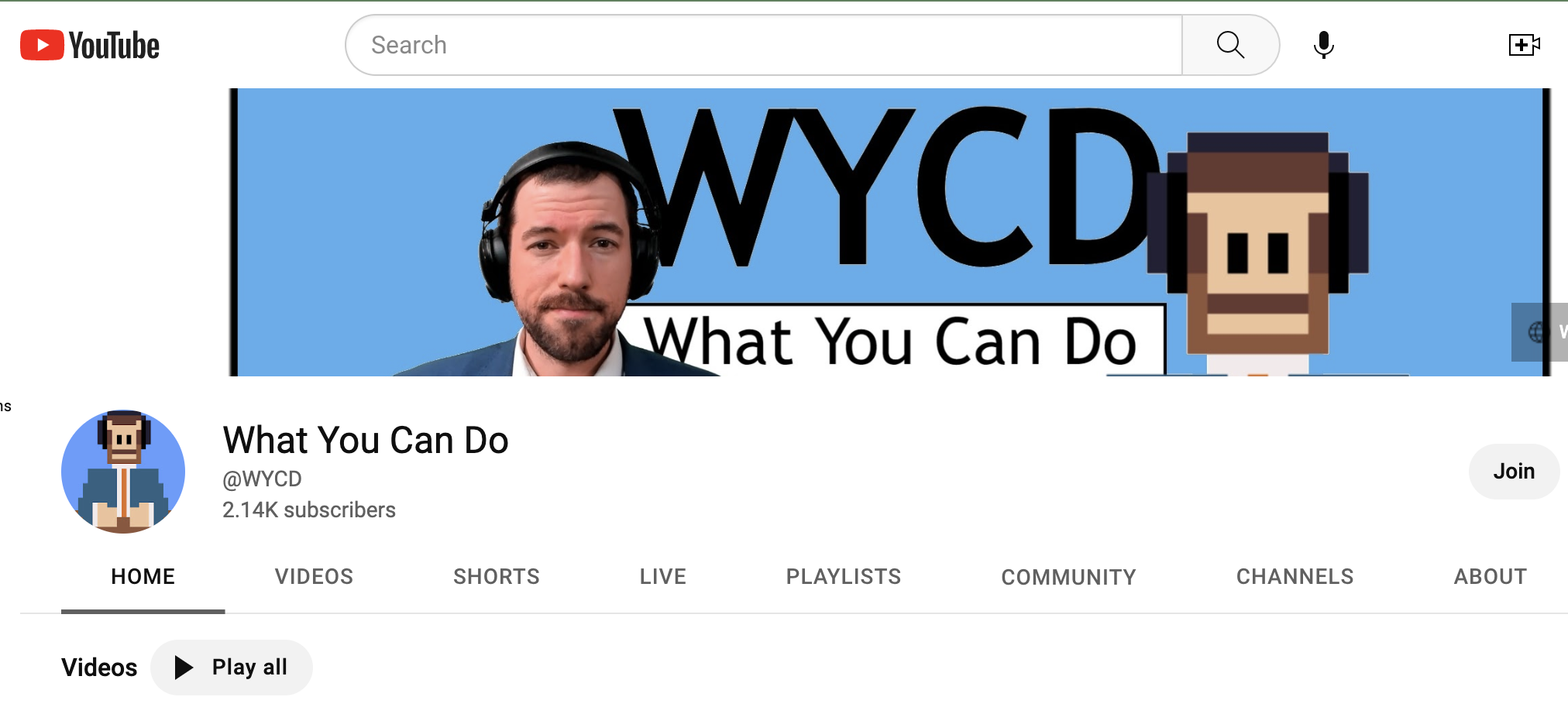Click the Create video icon
This screenshot has width=1568, height=714.
(1524, 45)
